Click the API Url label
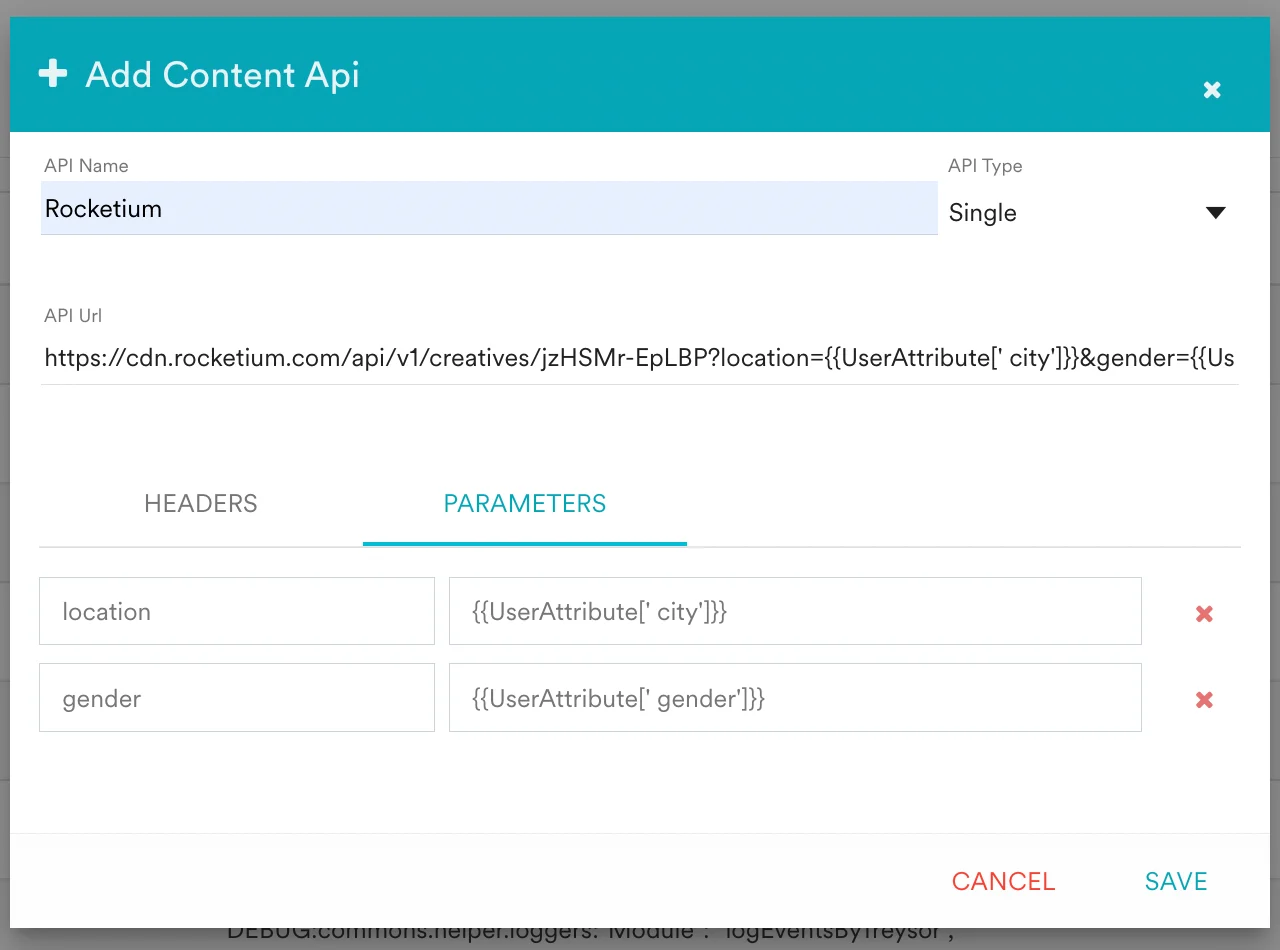Screen dimensions: 1280x950 point(73,316)
